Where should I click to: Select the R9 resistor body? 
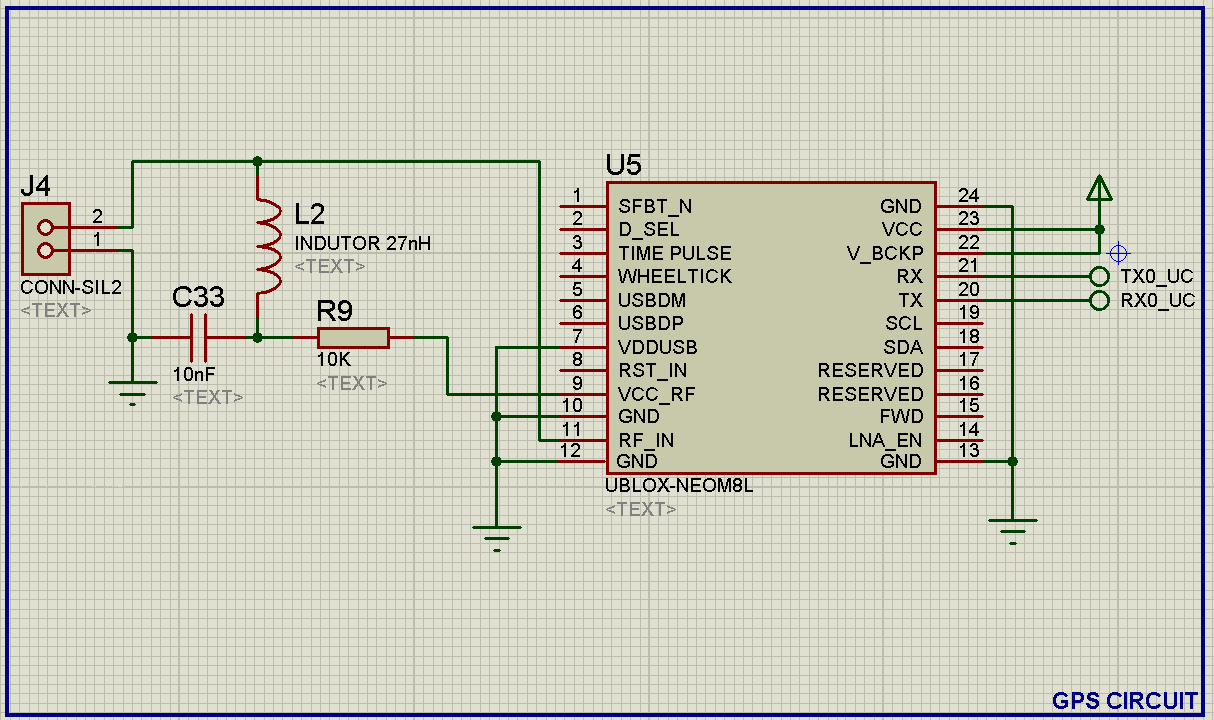pyautogui.click(x=353, y=338)
